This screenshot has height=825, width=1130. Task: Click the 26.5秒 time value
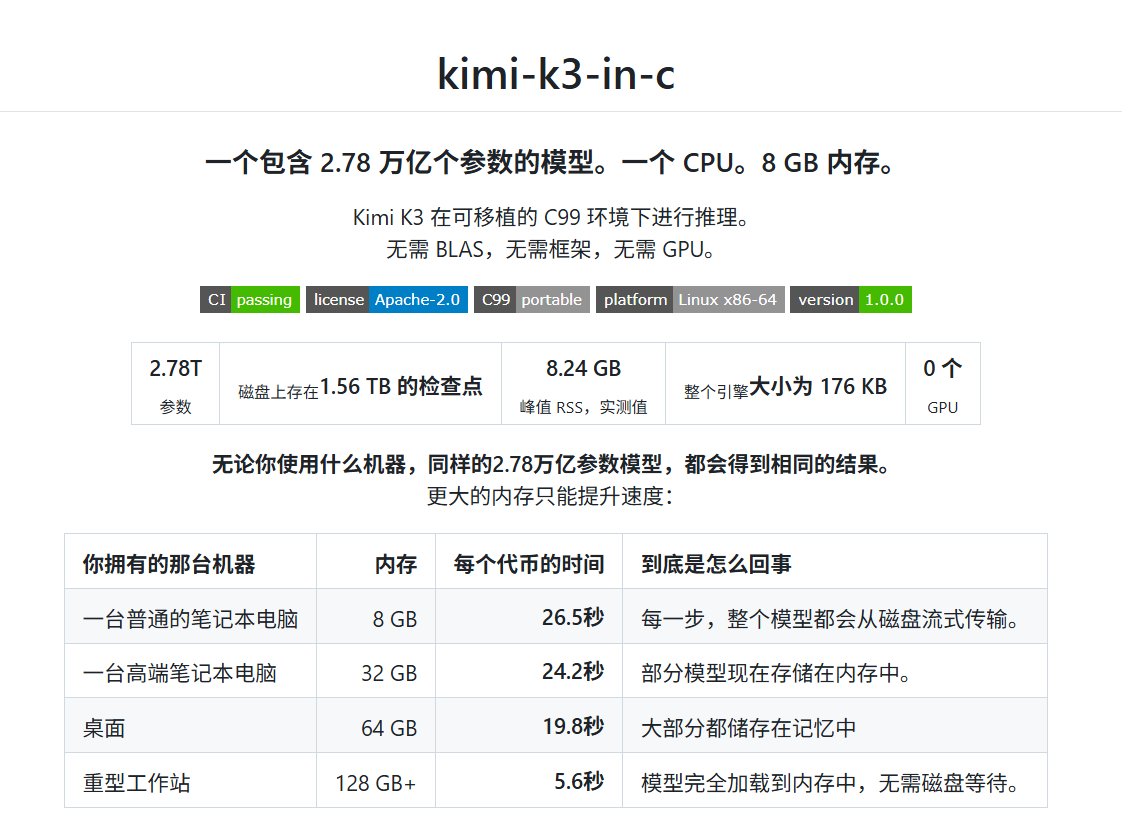point(573,617)
